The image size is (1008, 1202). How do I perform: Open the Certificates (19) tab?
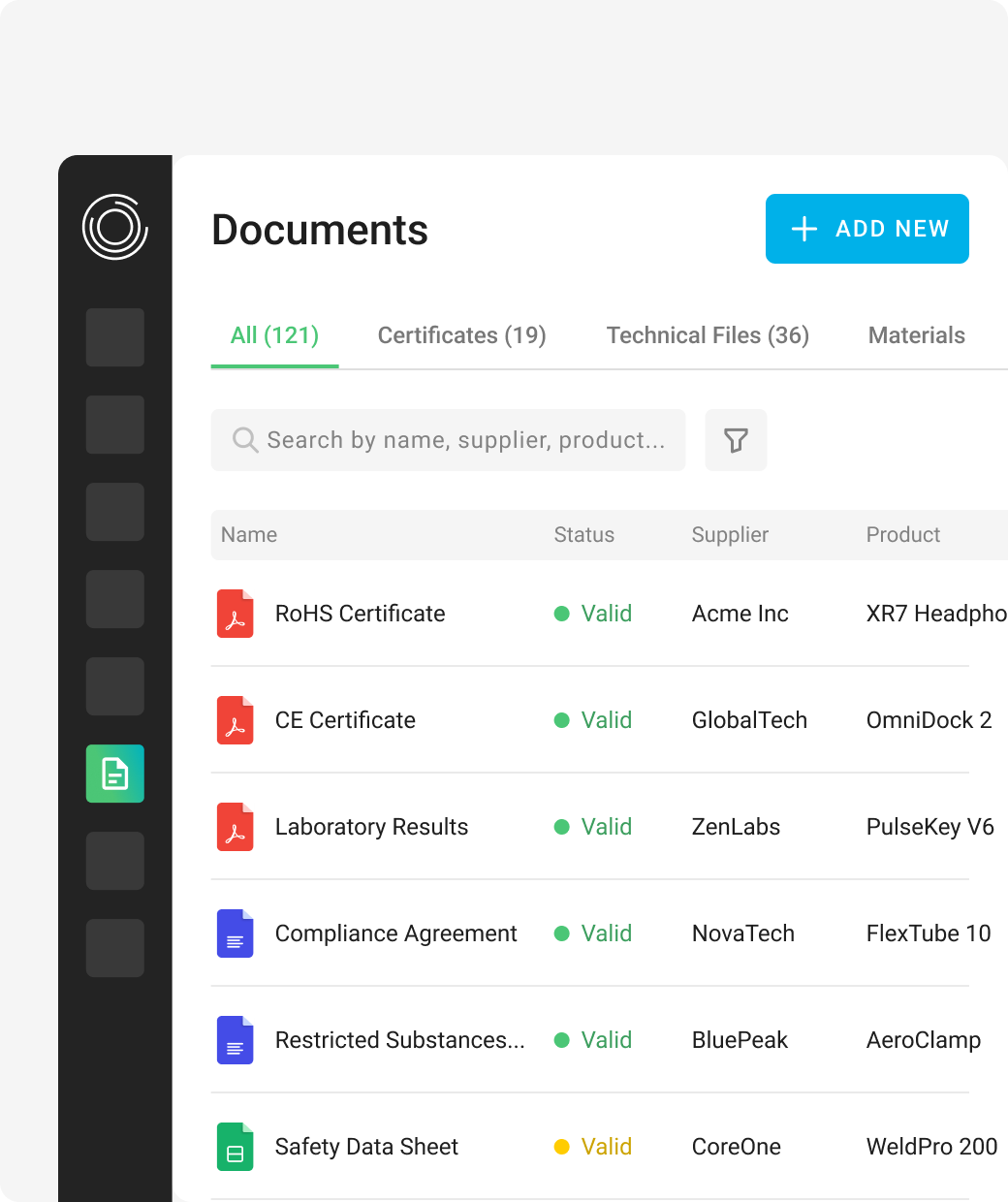pos(461,335)
